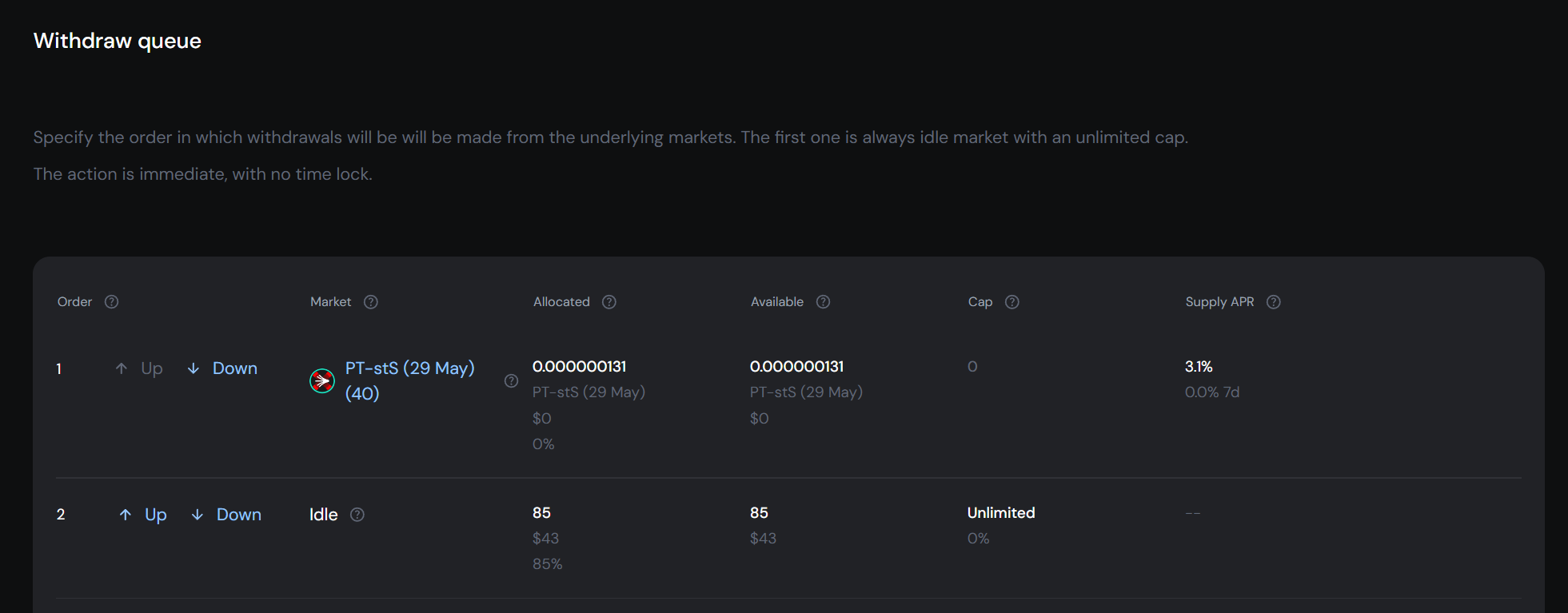Click the Allocated column header text

point(561,302)
